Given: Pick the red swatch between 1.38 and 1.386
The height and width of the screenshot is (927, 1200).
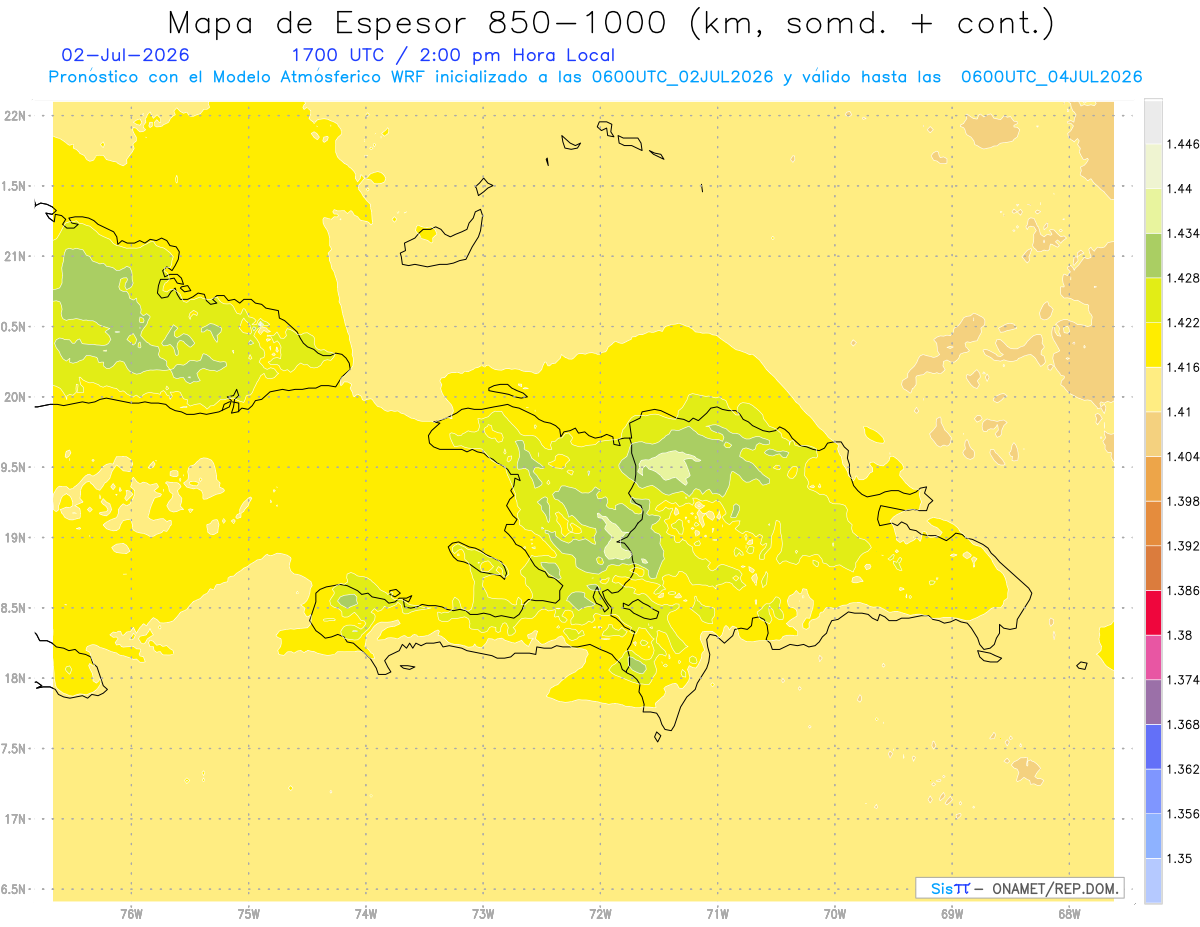Looking at the screenshot, I should coord(1153,612).
